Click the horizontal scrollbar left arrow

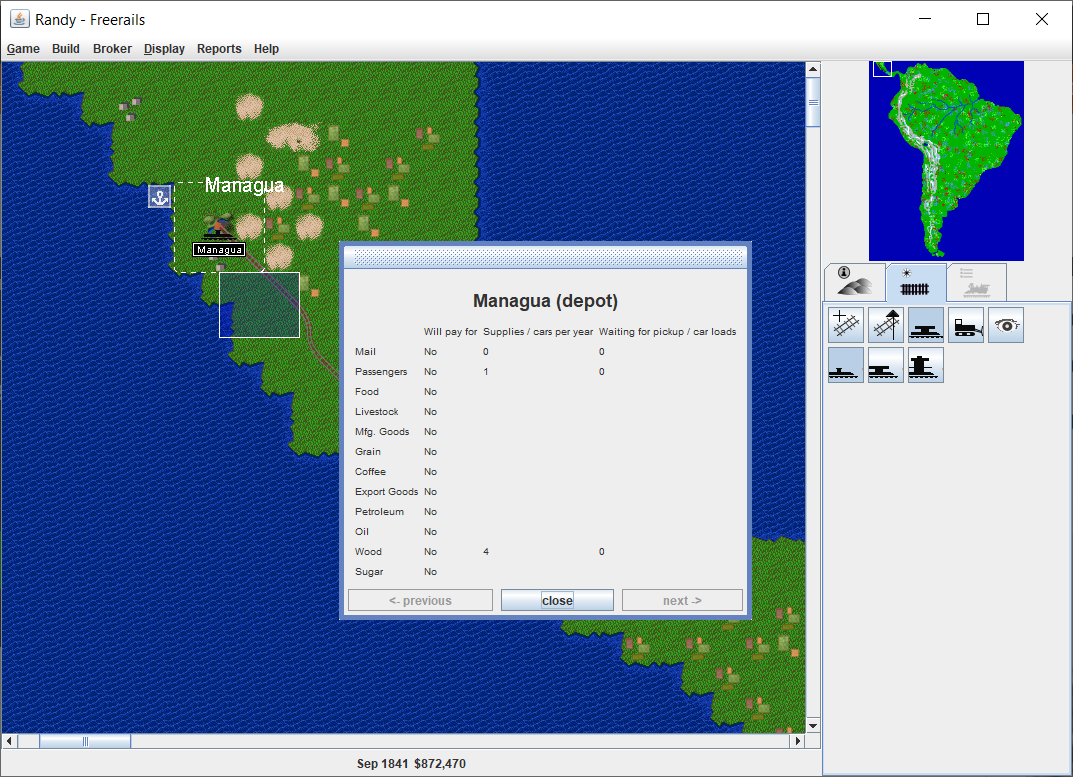coord(9,741)
